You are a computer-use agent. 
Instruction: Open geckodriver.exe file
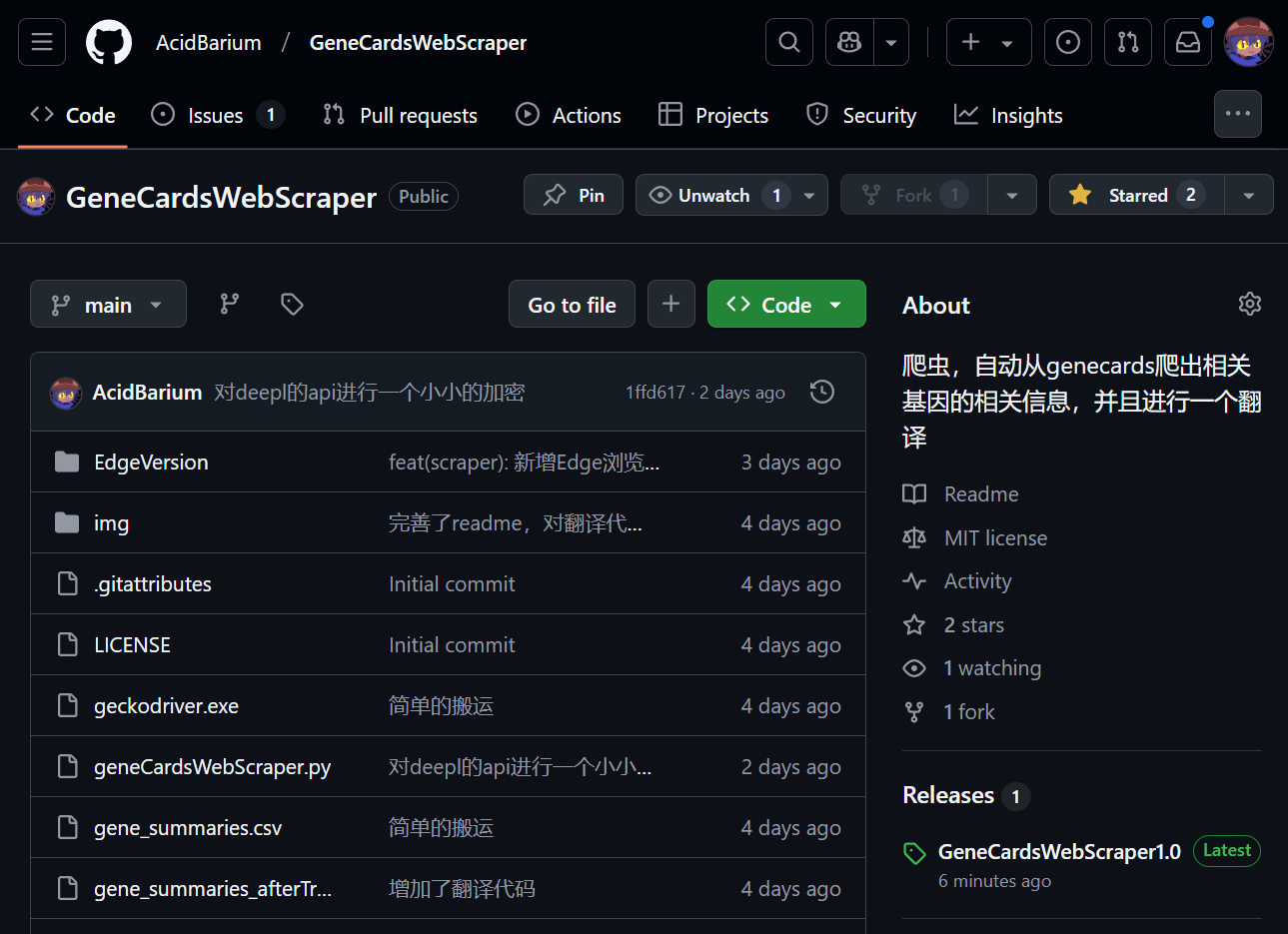tap(166, 705)
